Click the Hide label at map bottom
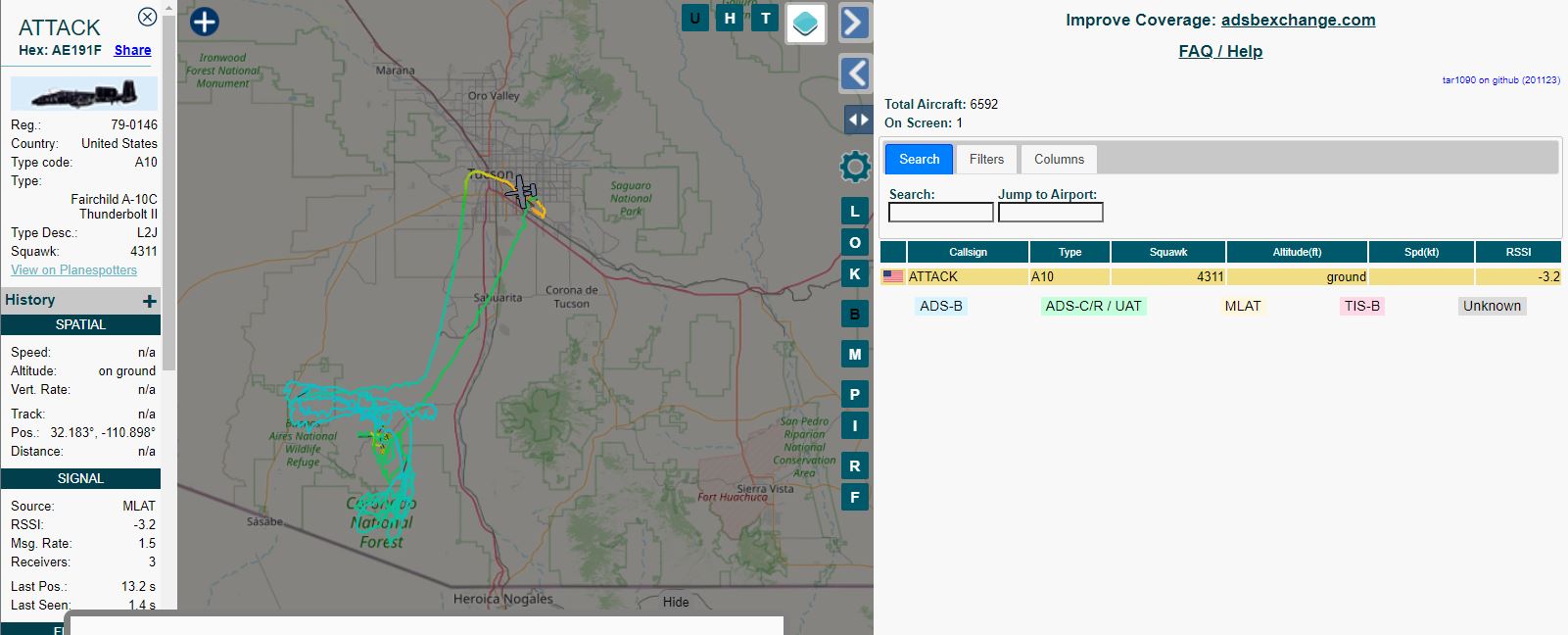Image resolution: width=1568 pixels, height=635 pixels. [x=676, y=602]
